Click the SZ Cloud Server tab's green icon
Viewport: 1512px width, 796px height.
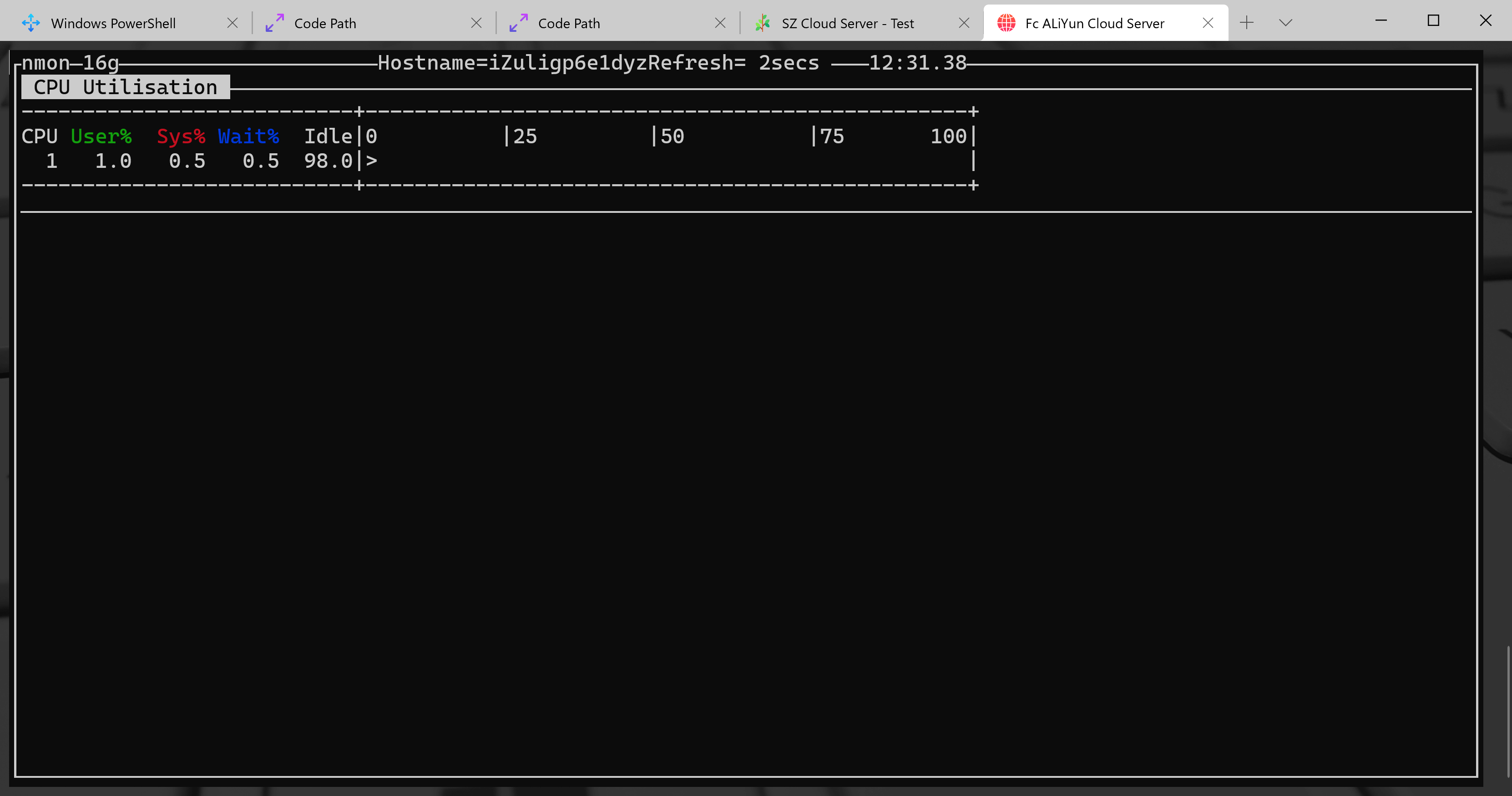[x=763, y=23]
